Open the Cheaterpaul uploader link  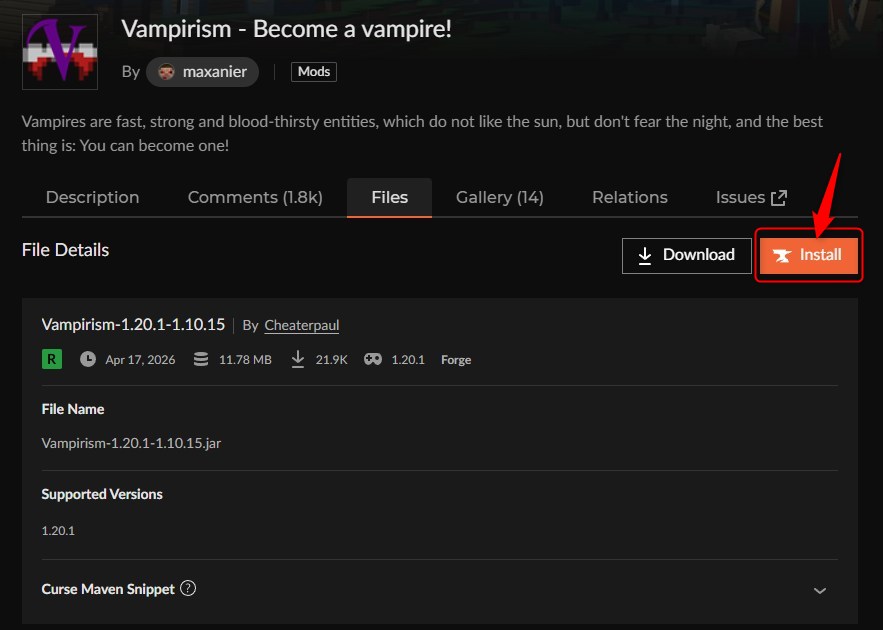[x=302, y=325]
